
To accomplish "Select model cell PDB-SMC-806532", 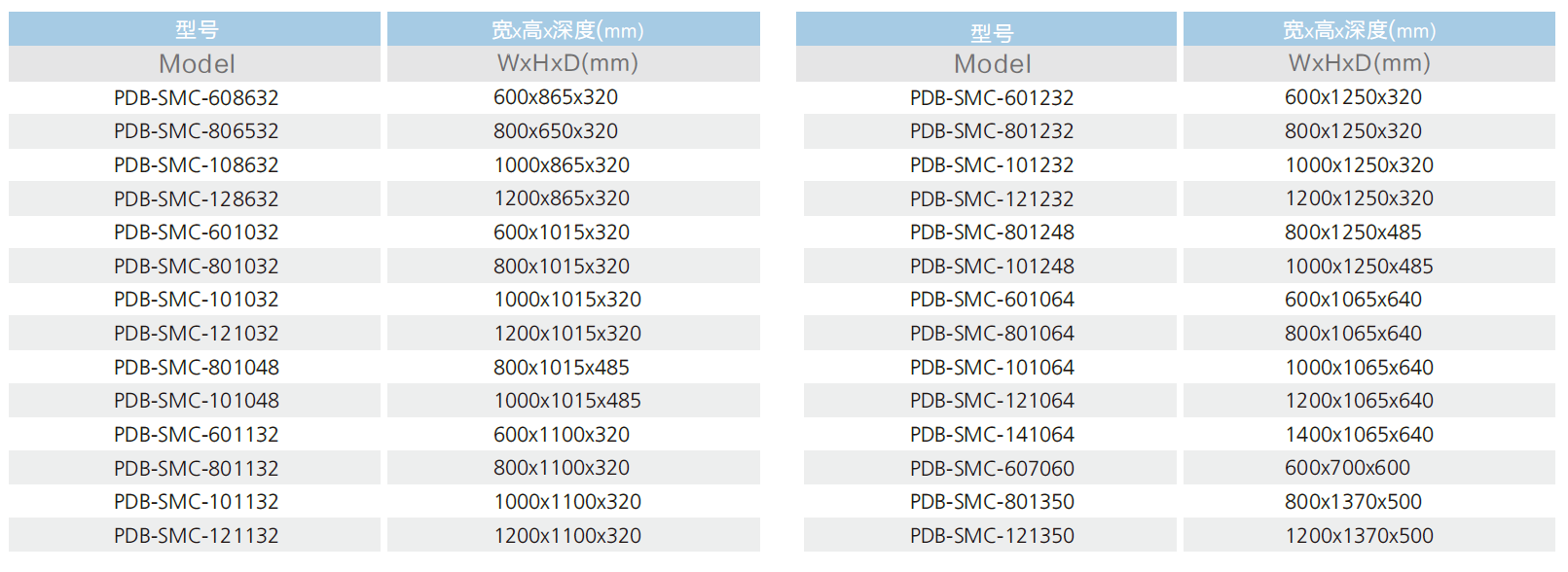I will click(195, 131).
